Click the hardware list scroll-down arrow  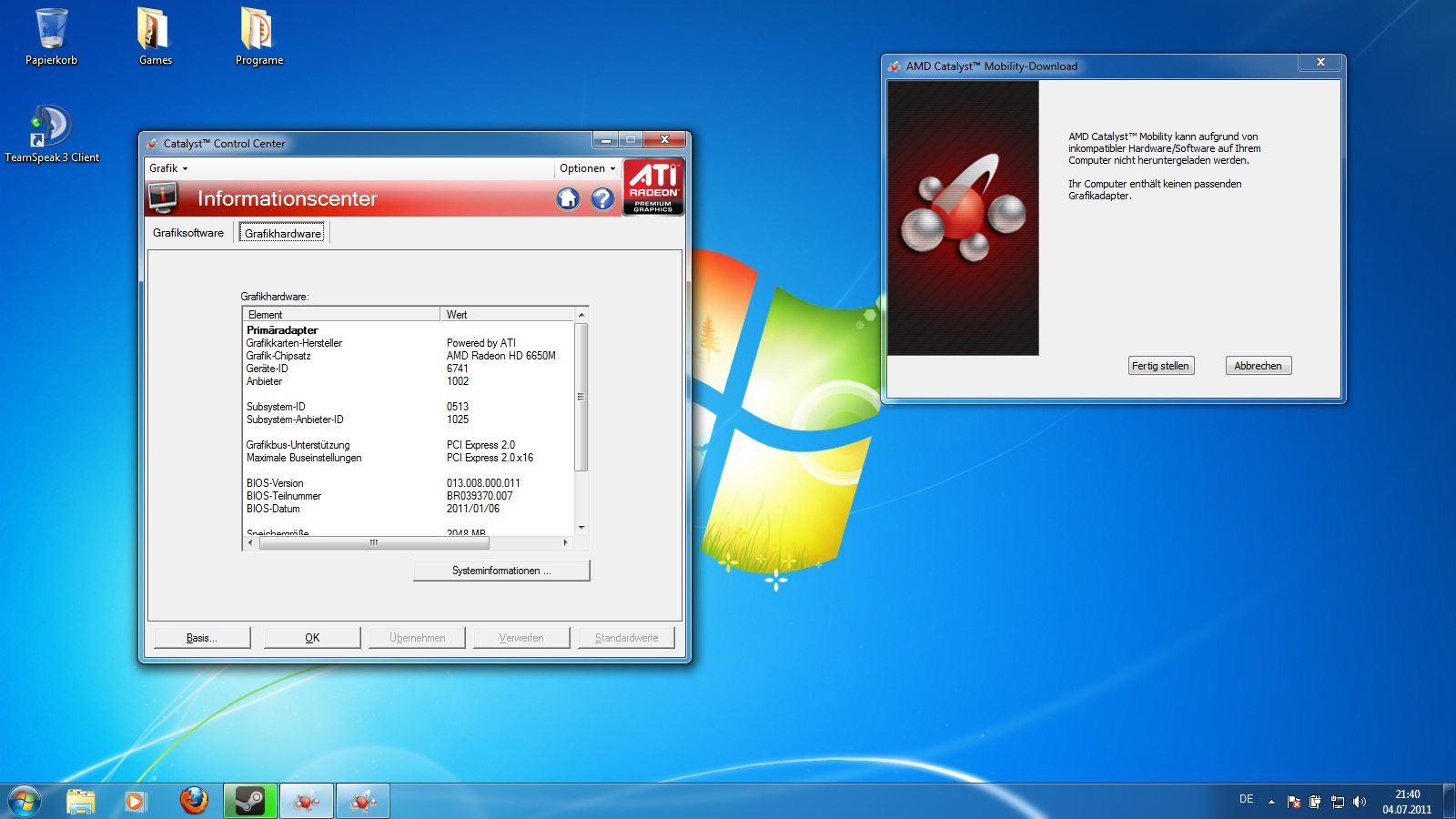[581, 528]
